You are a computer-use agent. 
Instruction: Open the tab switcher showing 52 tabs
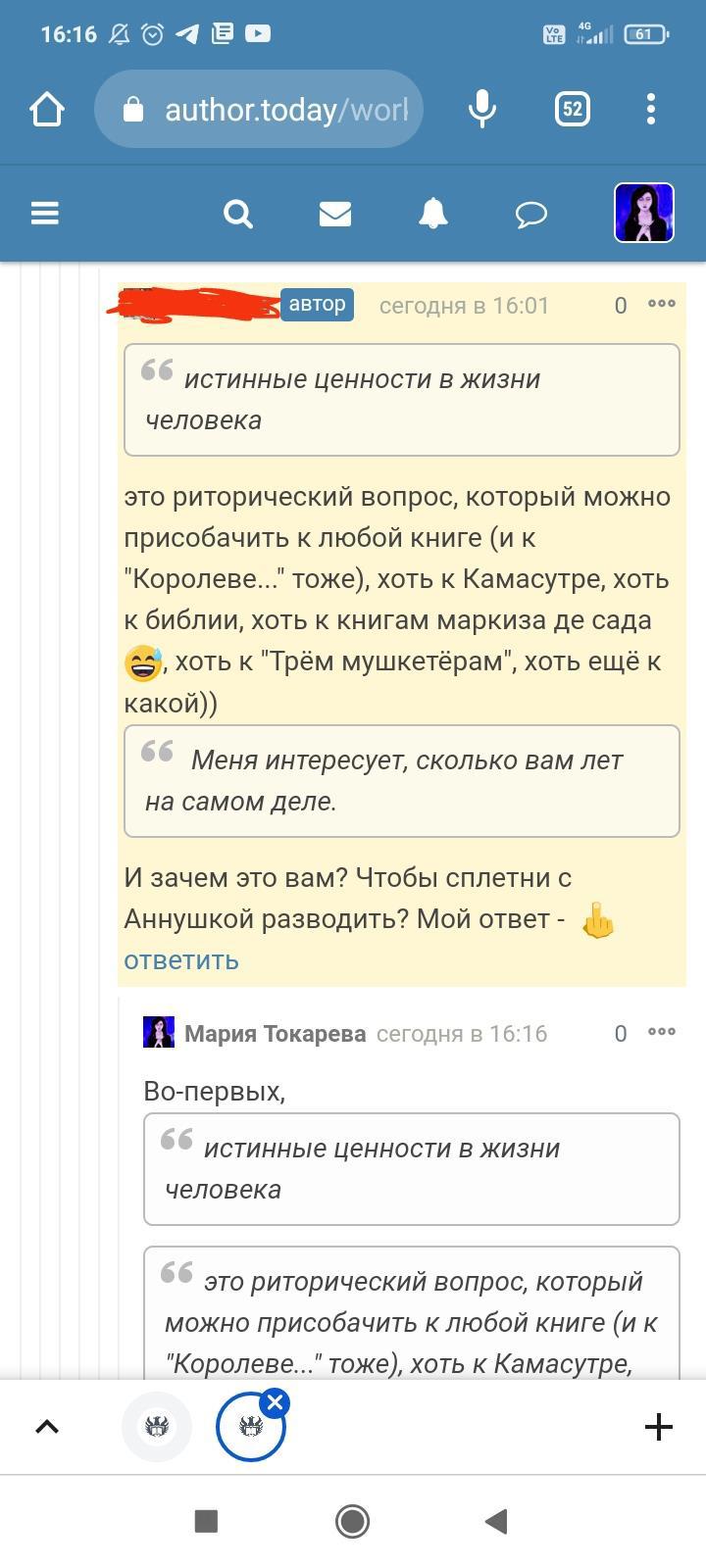click(x=573, y=109)
